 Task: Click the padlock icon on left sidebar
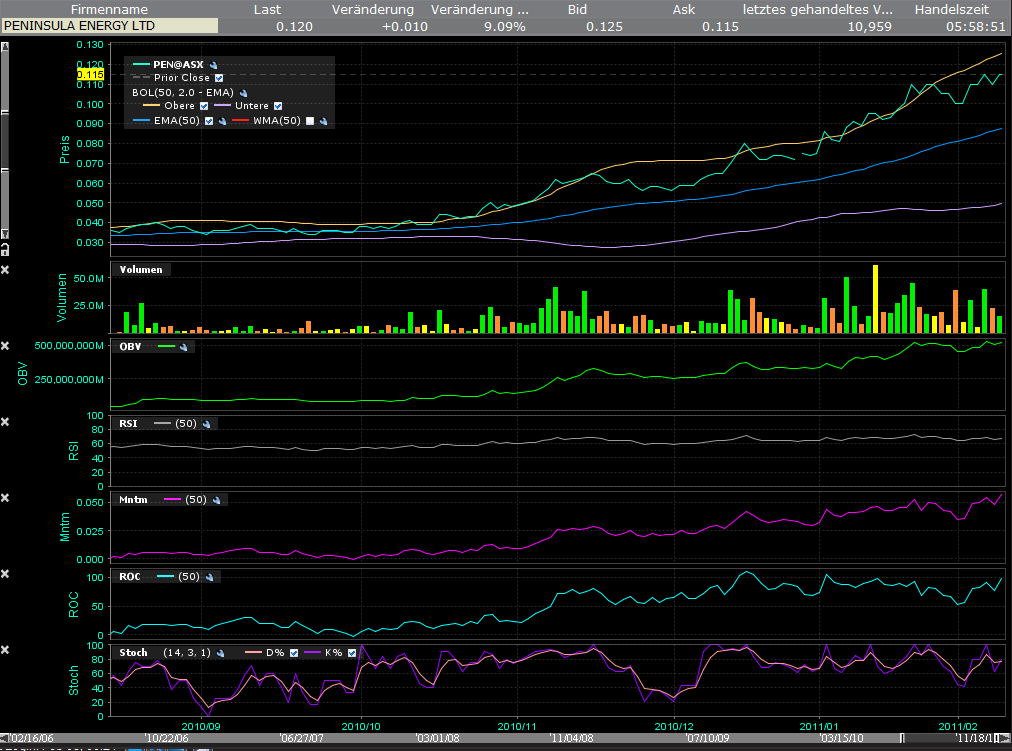[6, 247]
